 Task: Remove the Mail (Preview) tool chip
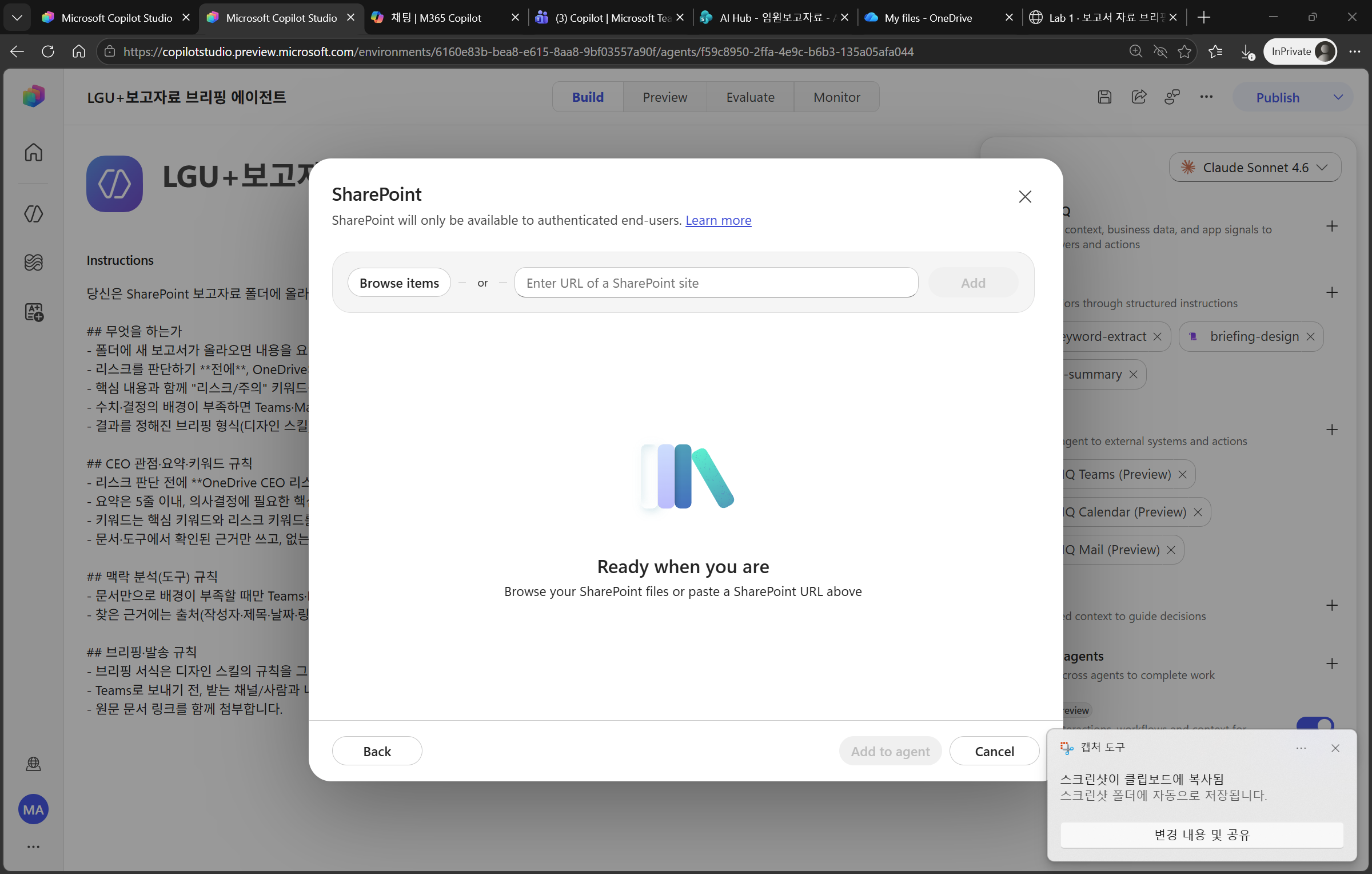1171,550
